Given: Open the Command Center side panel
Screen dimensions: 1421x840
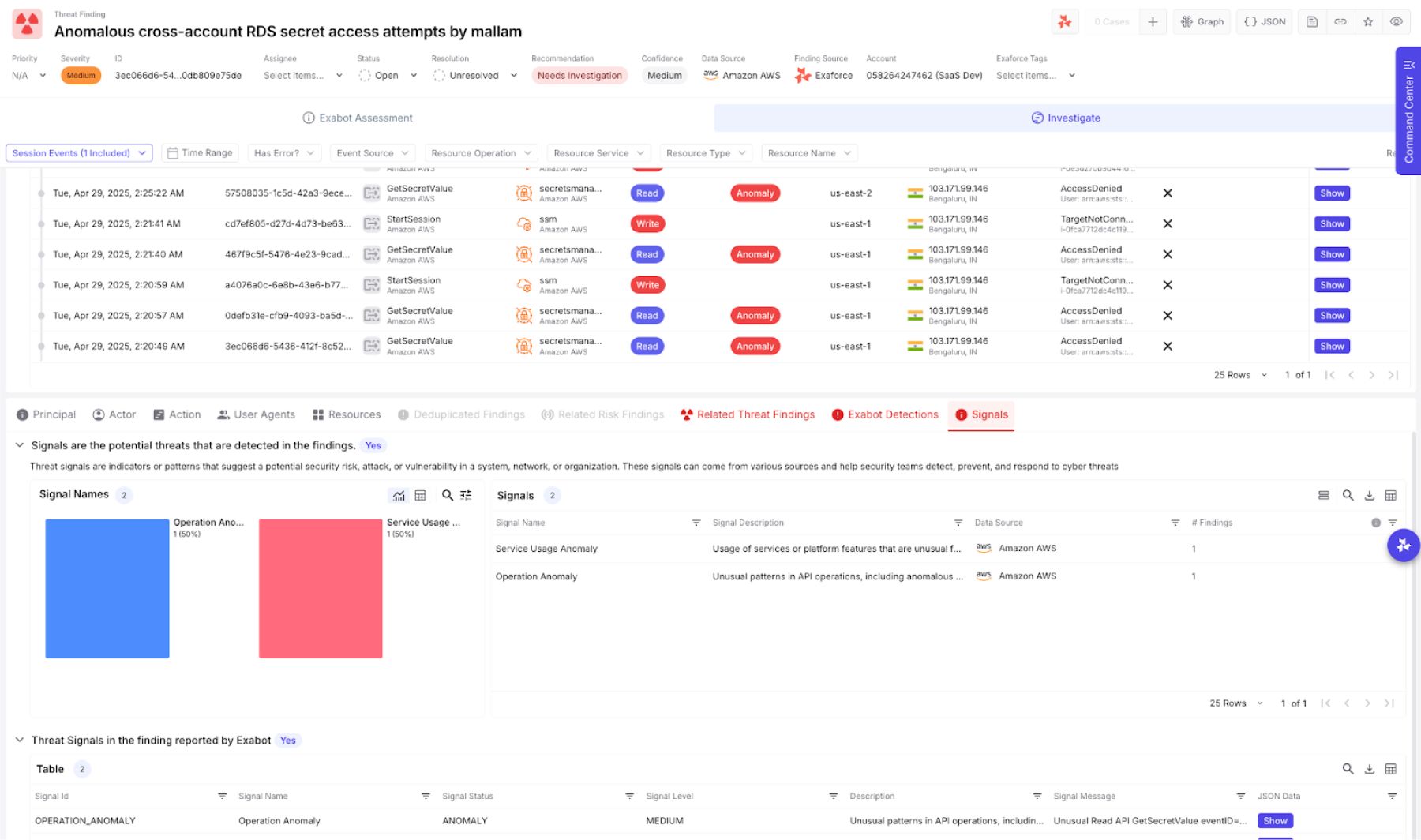Looking at the screenshot, I should (1408, 111).
